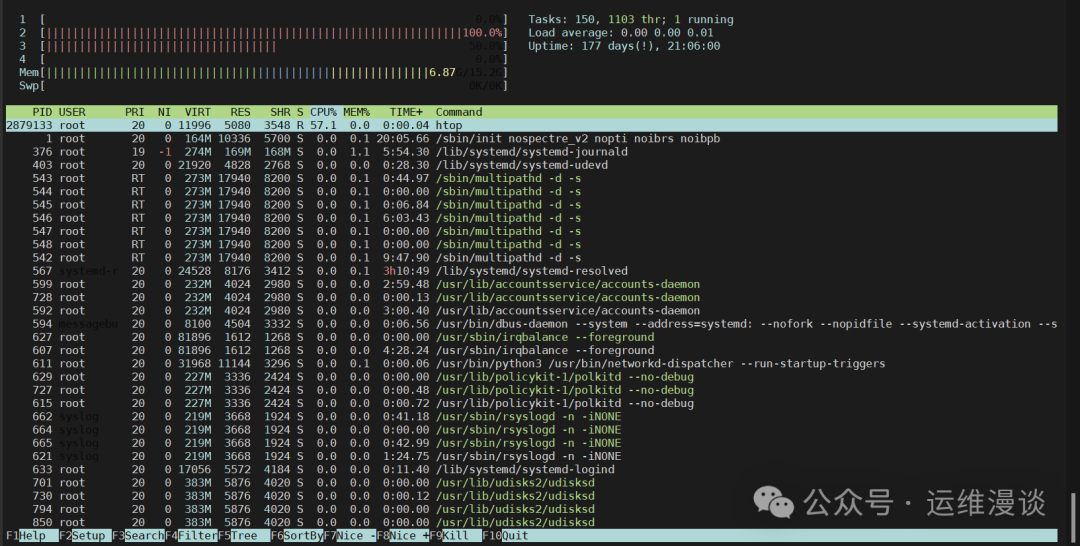Click the 3h10:49 TIME+ value
The width and height of the screenshot is (1080, 546).
click(x=406, y=271)
